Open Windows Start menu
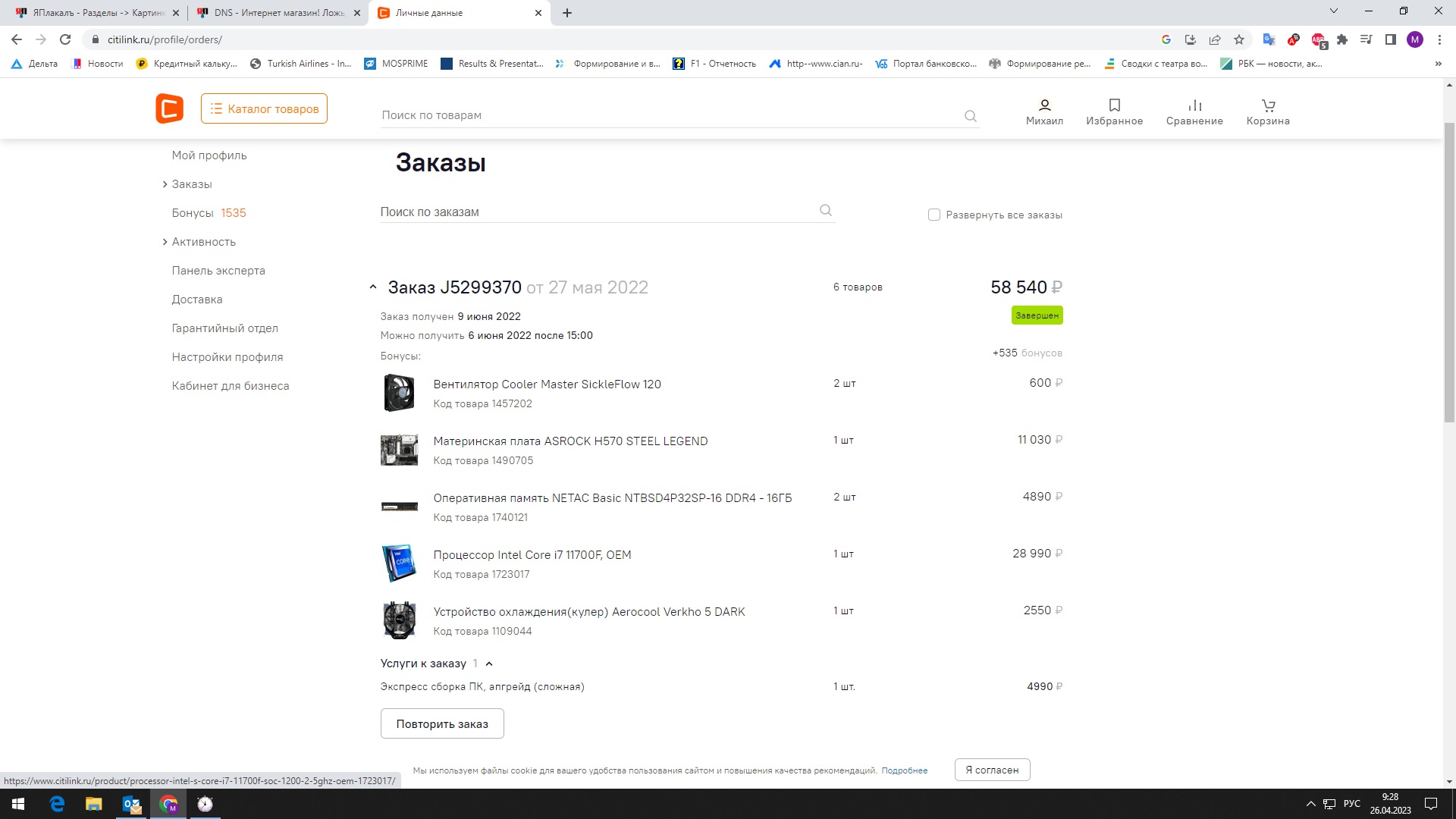1456x819 pixels. click(18, 804)
